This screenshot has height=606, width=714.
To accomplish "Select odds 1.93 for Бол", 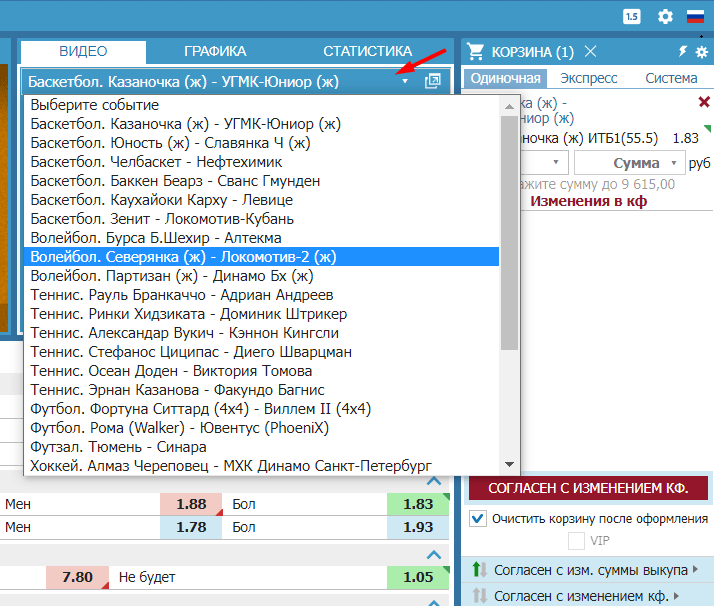I will coord(418,527).
